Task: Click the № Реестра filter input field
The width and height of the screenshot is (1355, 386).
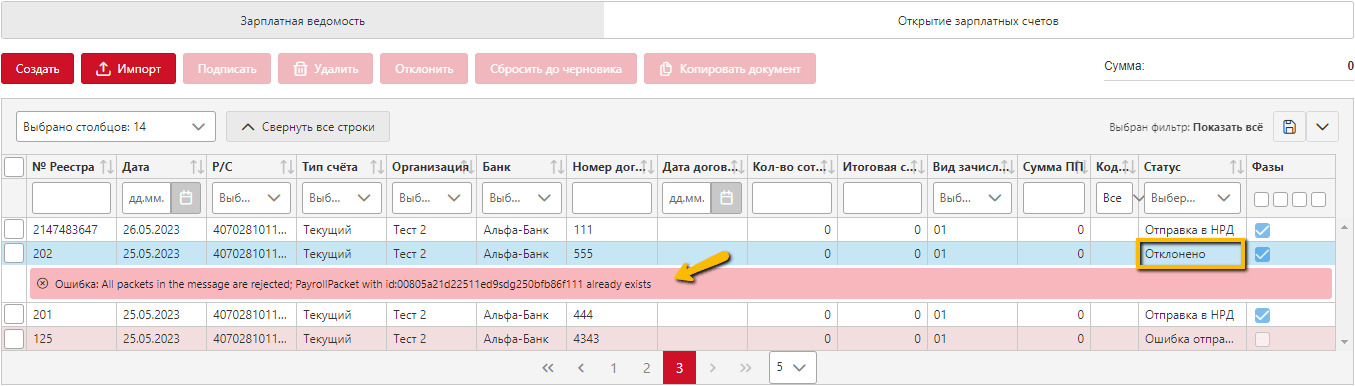Action: point(71,197)
